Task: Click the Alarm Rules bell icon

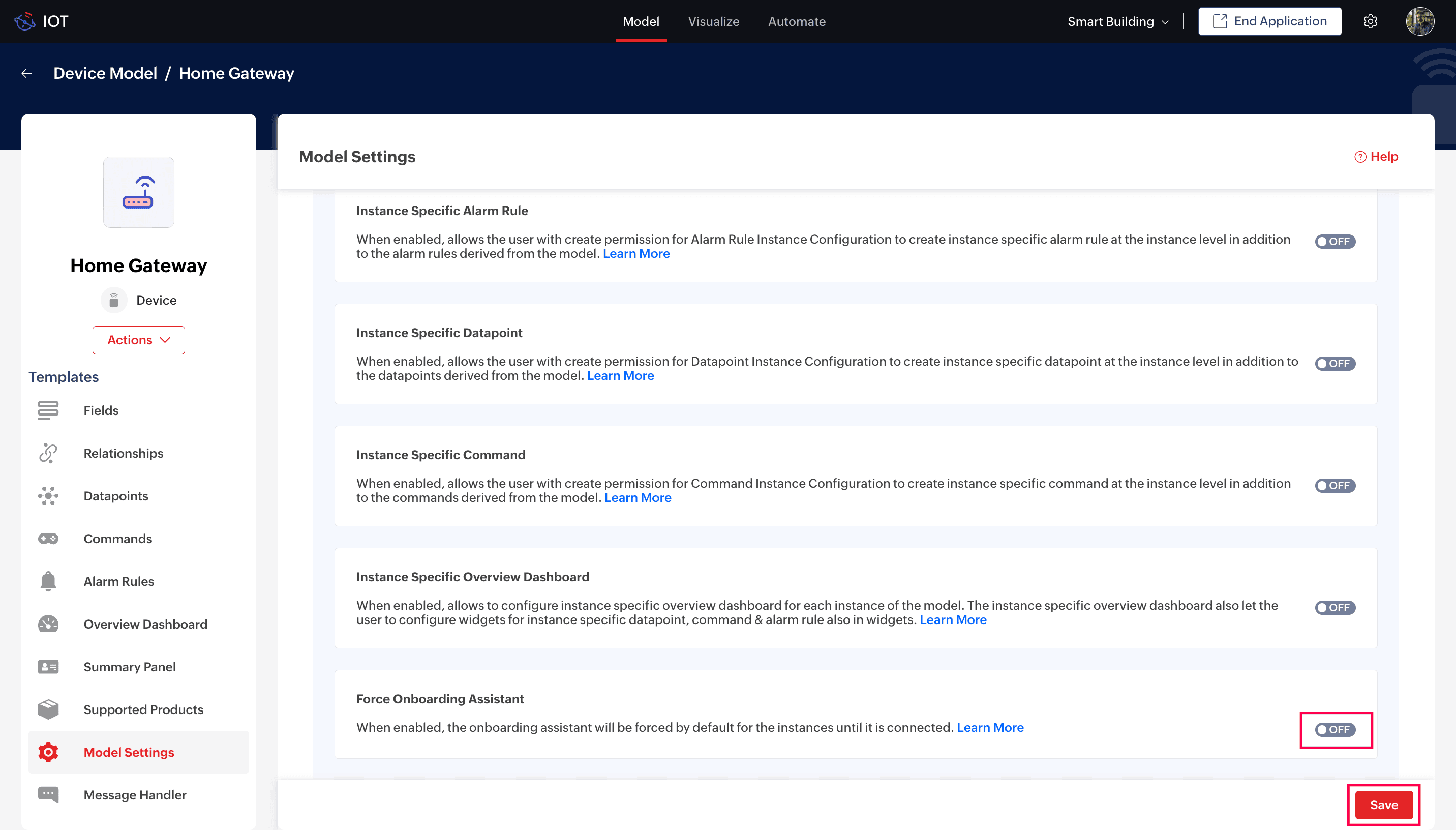Action: coord(48,581)
